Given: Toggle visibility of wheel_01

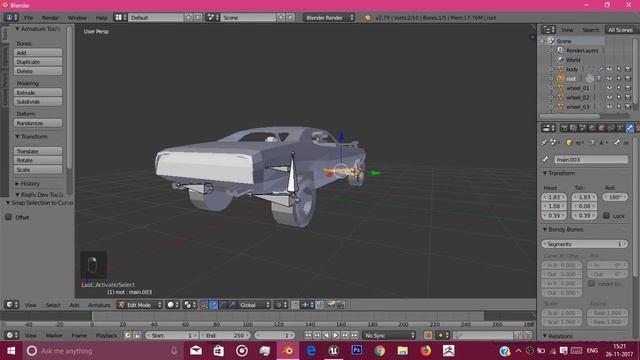Looking at the screenshot, I should (x=609, y=88).
